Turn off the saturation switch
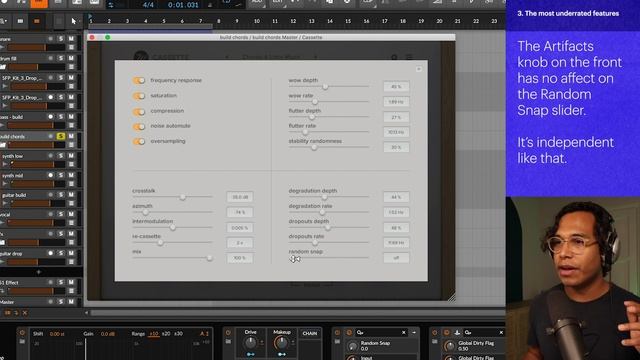The width and height of the screenshot is (640, 360). 139,96
